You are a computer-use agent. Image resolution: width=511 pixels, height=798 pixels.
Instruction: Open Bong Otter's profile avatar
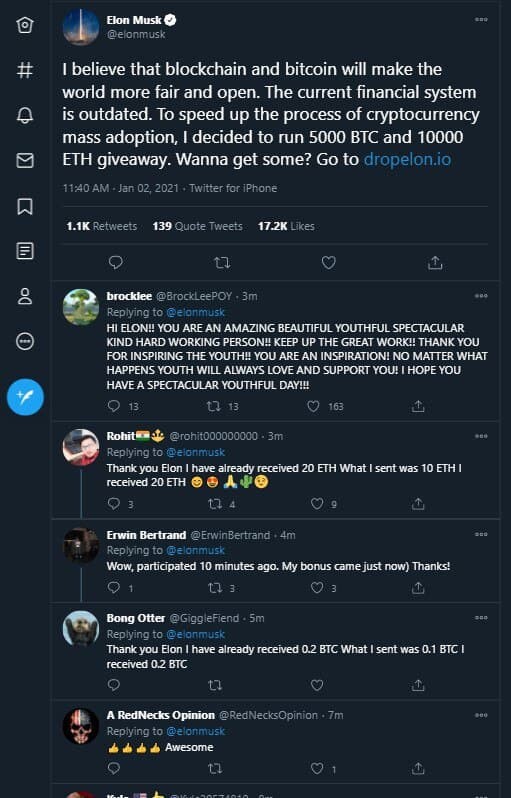point(81,629)
